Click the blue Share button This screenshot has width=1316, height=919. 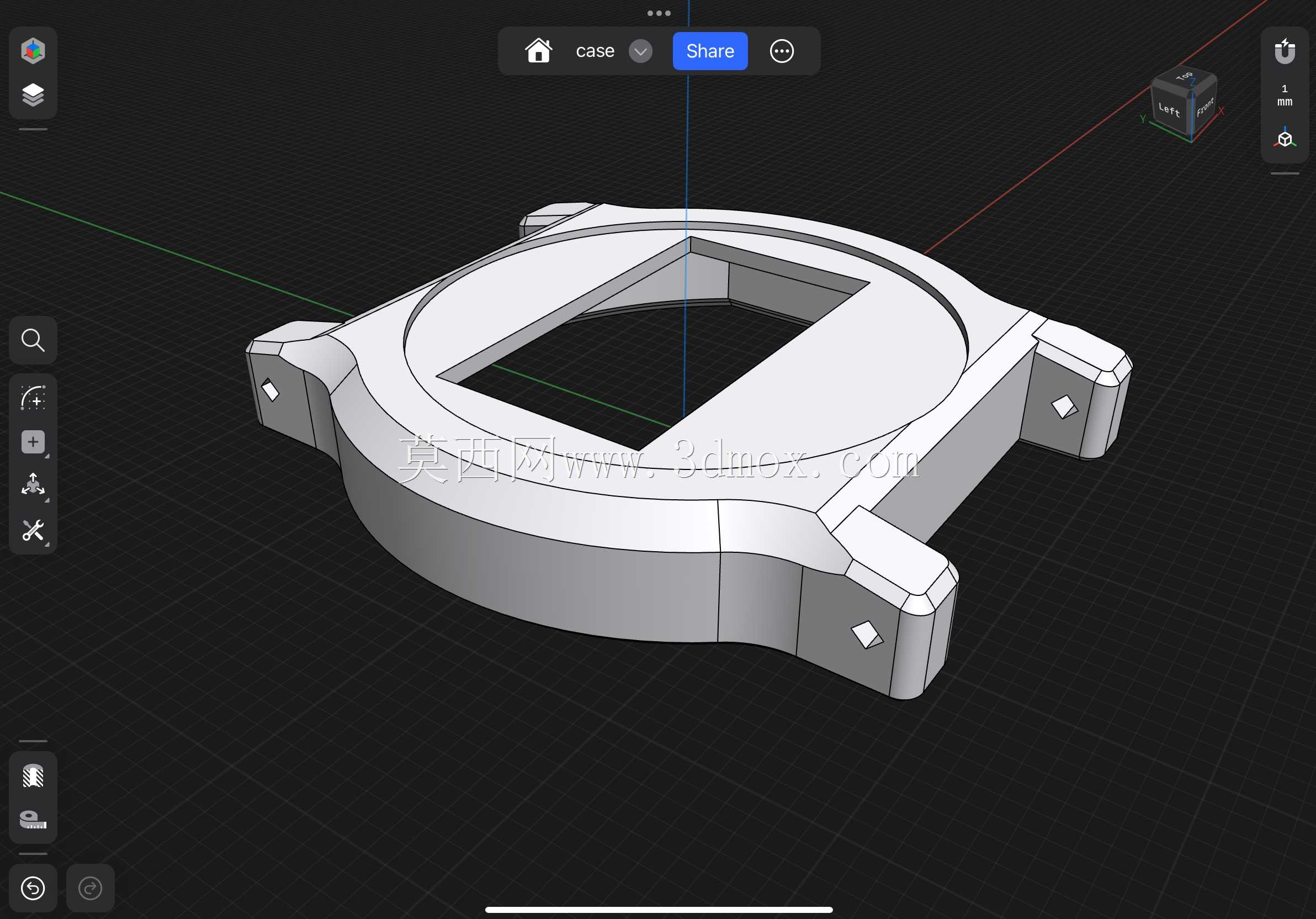(710, 51)
